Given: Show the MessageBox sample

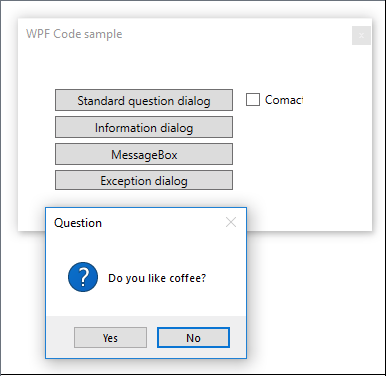Looking at the screenshot, I should pyautogui.click(x=144, y=154).
